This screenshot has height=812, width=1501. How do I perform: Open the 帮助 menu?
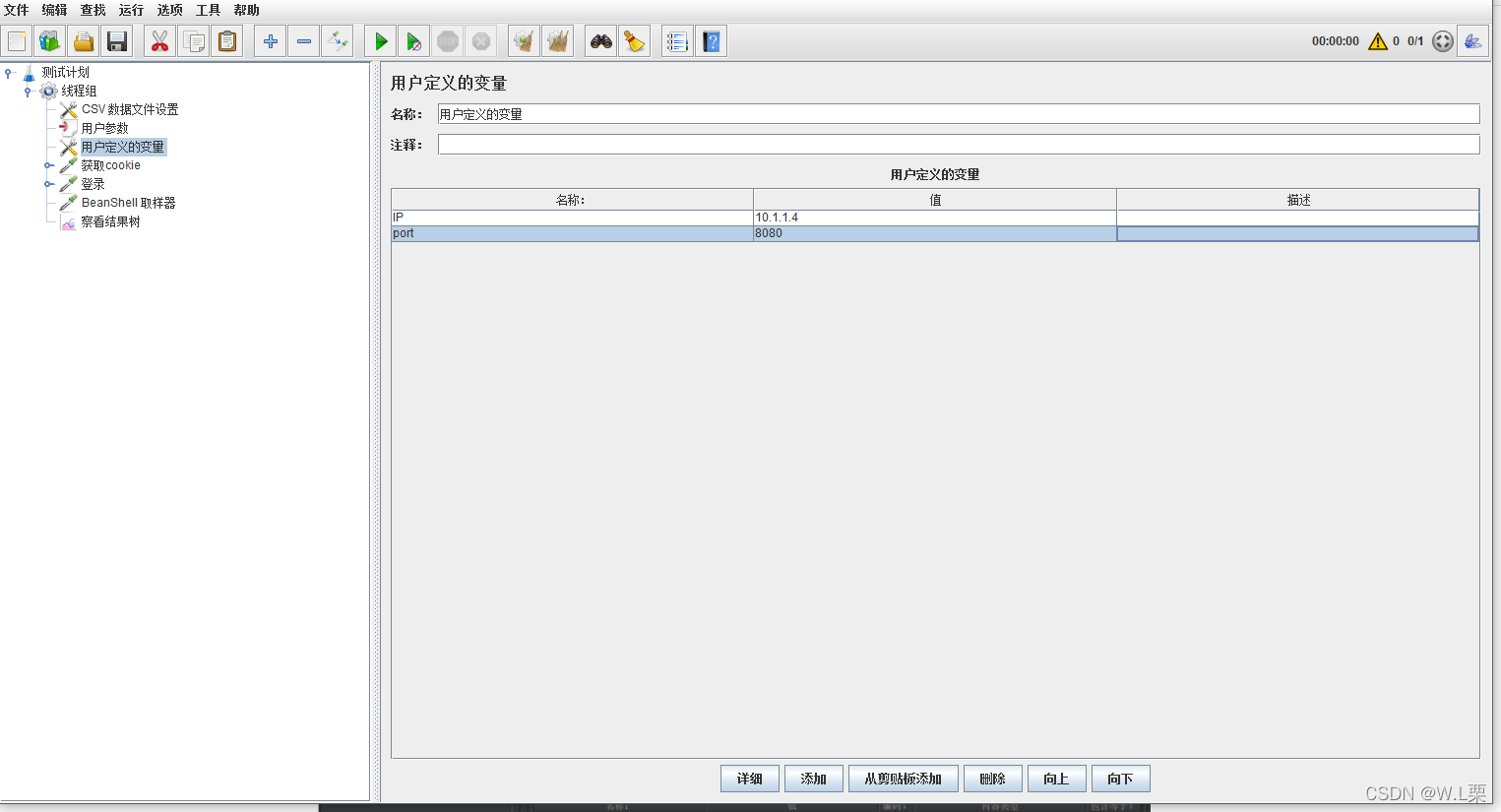(247, 10)
